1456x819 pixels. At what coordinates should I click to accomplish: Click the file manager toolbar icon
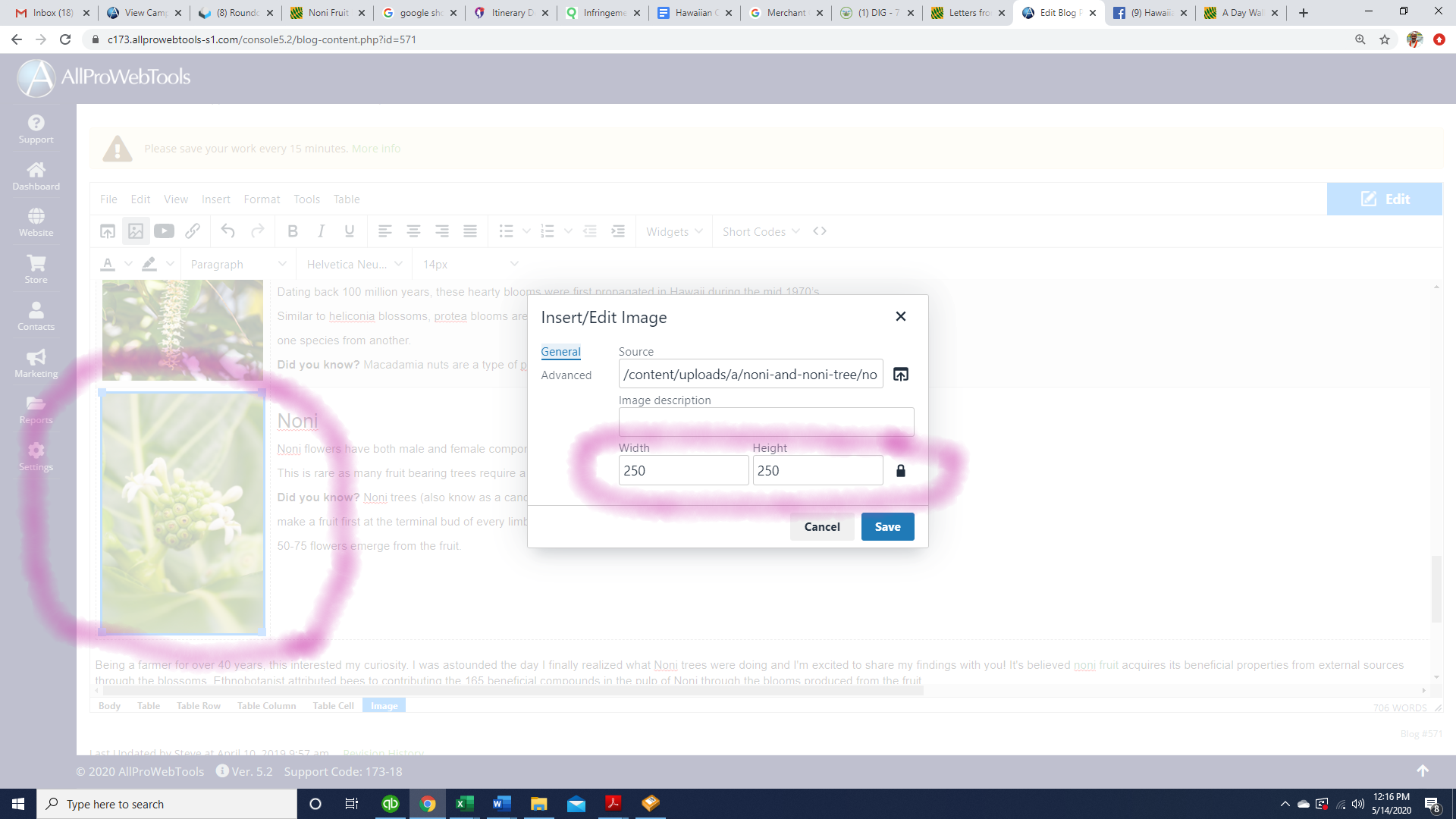tap(108, 231)
